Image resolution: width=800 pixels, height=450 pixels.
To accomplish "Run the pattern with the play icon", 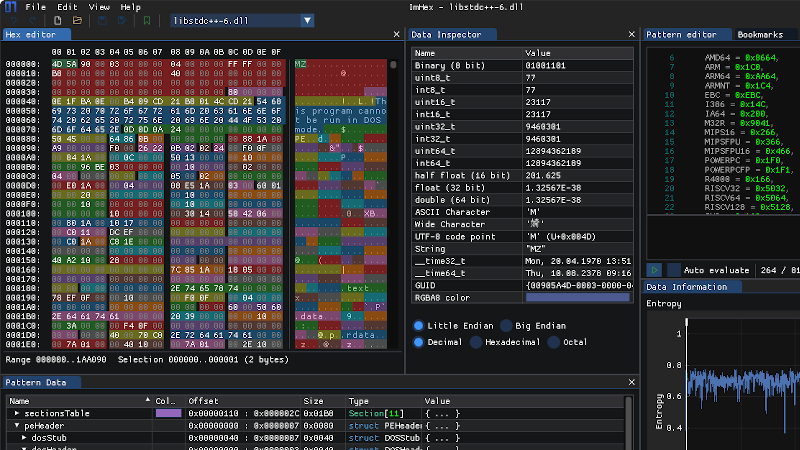I will click(654, 270).
